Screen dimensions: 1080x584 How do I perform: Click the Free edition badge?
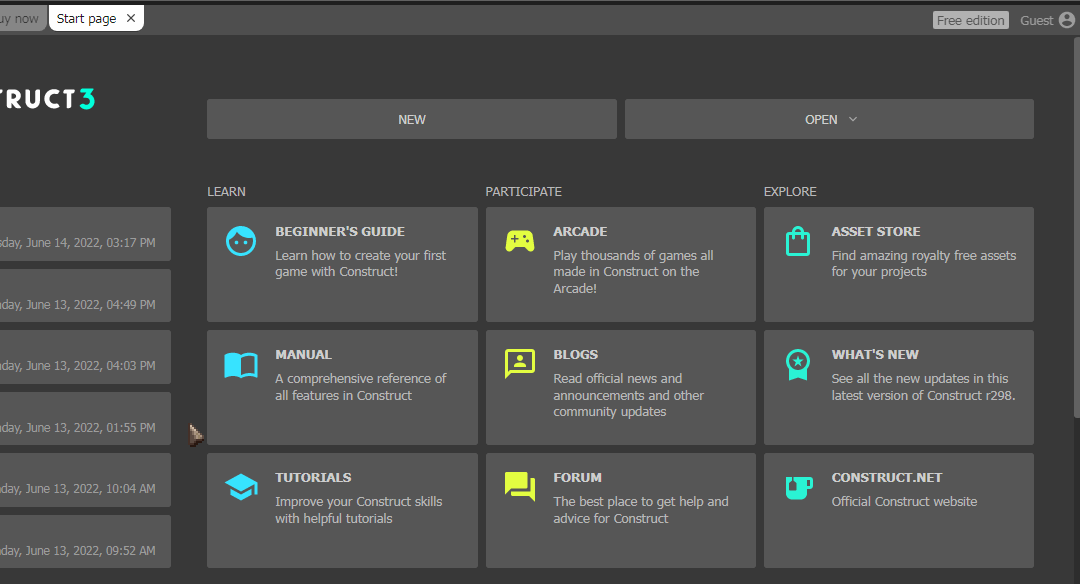(x=970, y=20)
